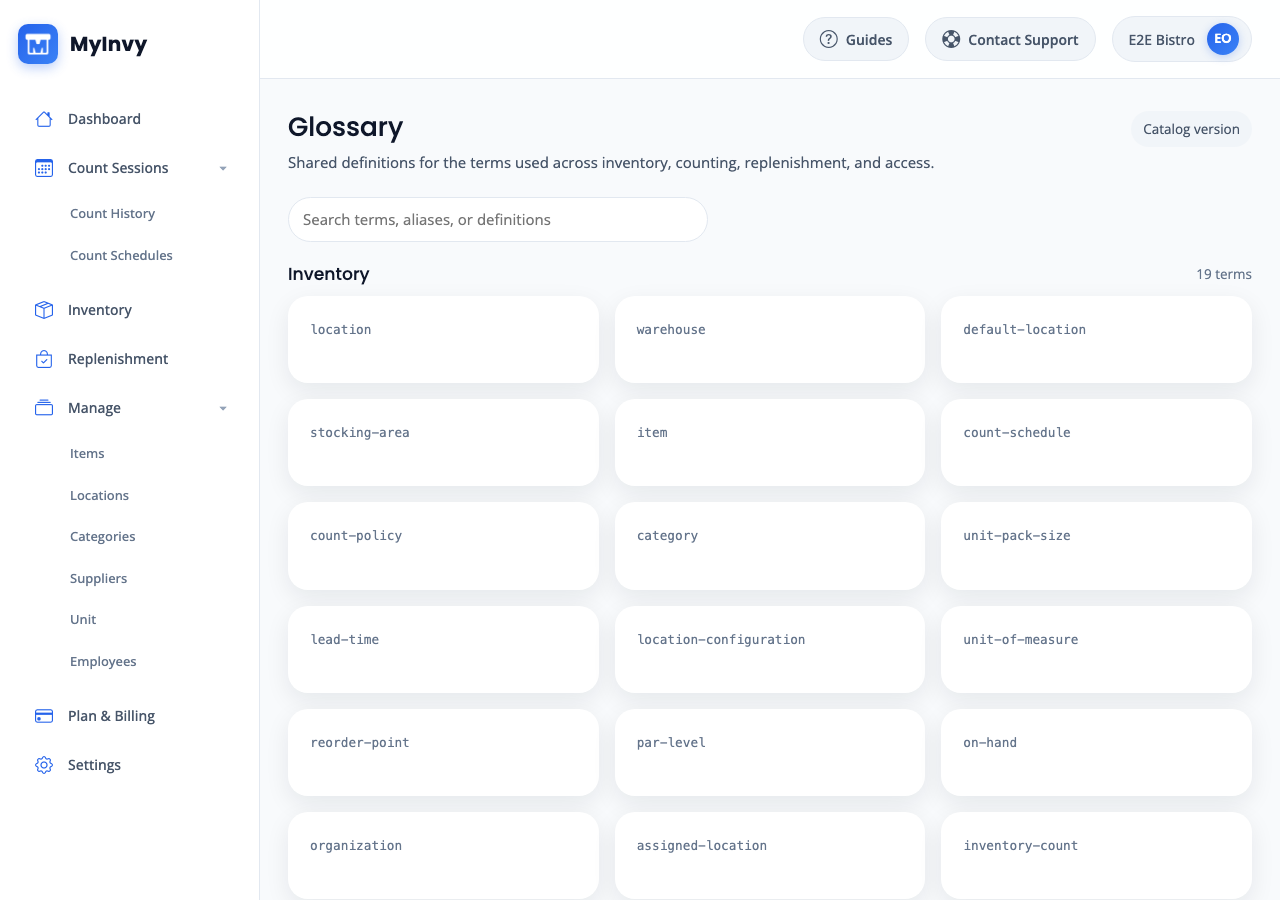The width and height of the screenshot is (1280, 900).
Task: Click the Contact Support lifebuoy icon
Action: pyautogui.click(x=951, y=40)
